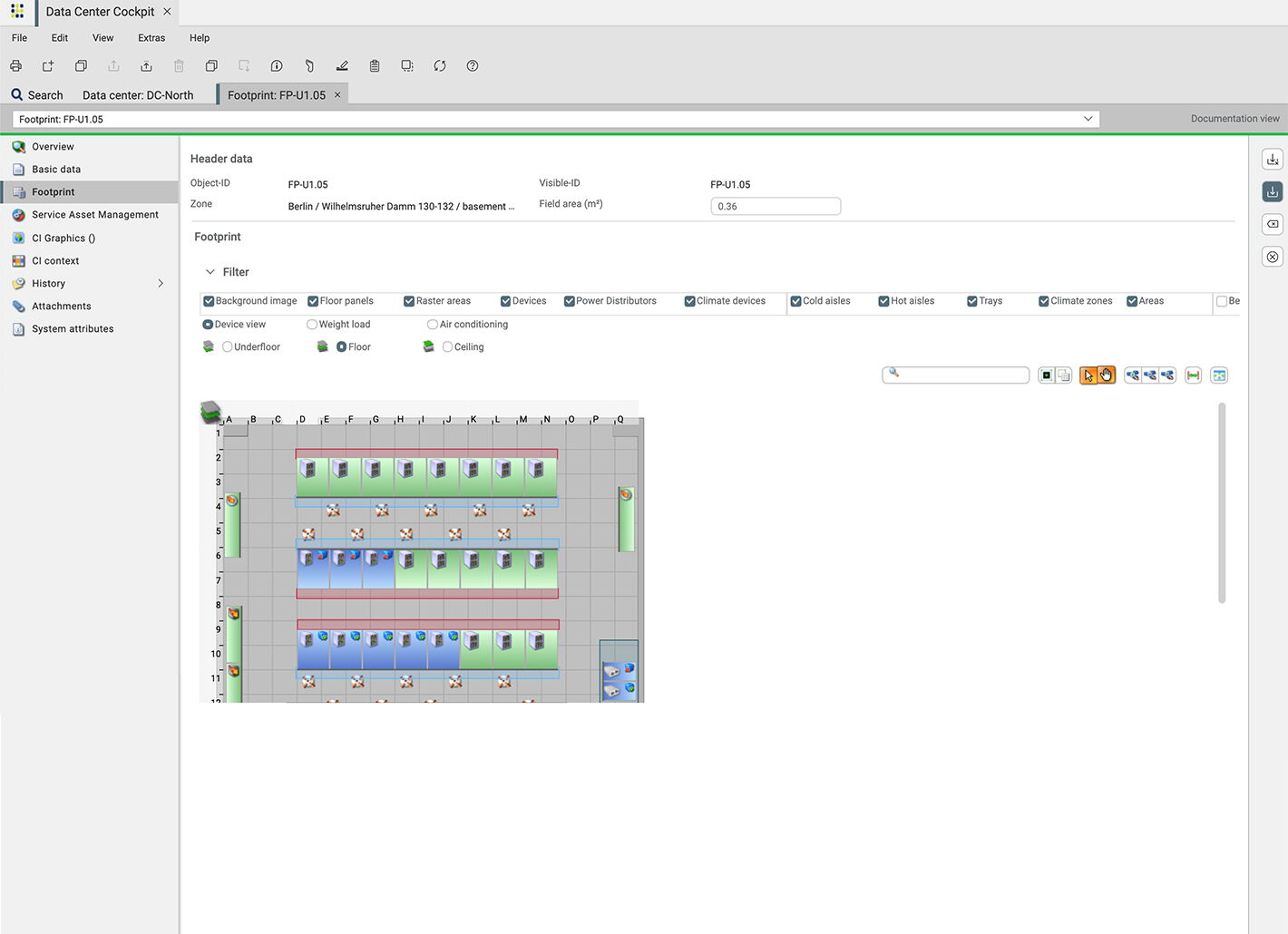Uncheck the Cold aisles filter checkbox
The width and height of the screenshot is (1288, 934).
click(795, 301)
